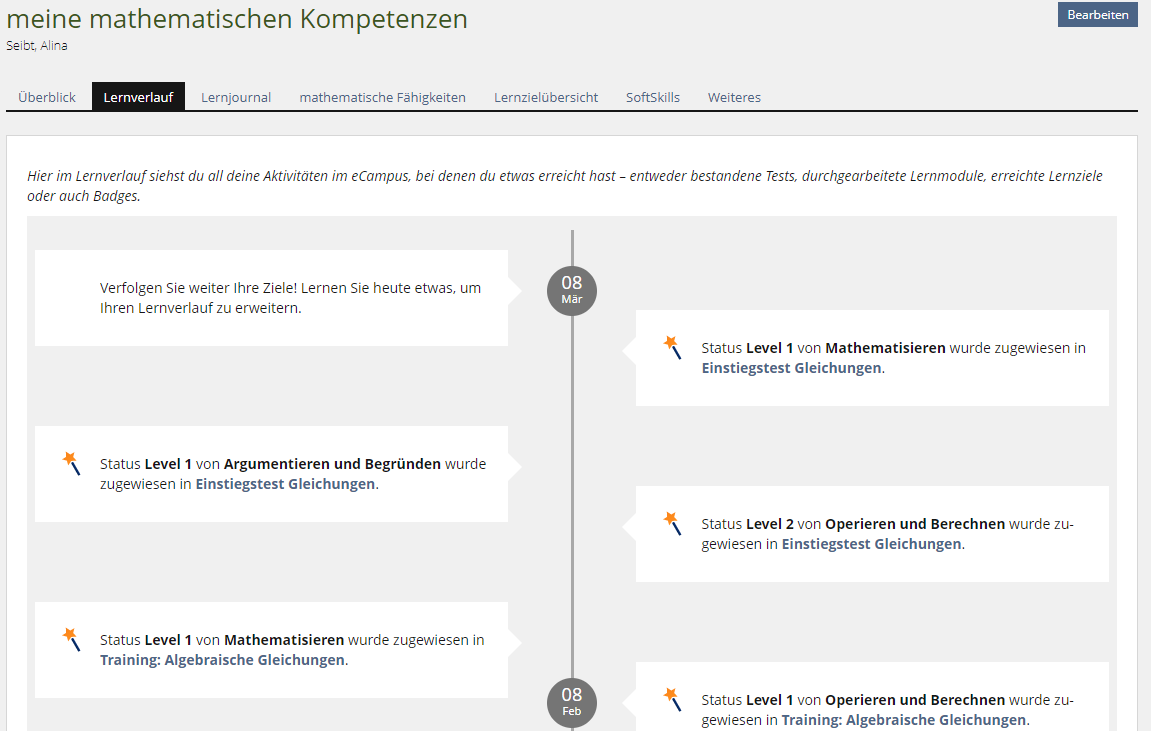This screenshot has width=1151, height=731.
Task: Click the user name Seibt, Alina
Action: click(37, 45)
